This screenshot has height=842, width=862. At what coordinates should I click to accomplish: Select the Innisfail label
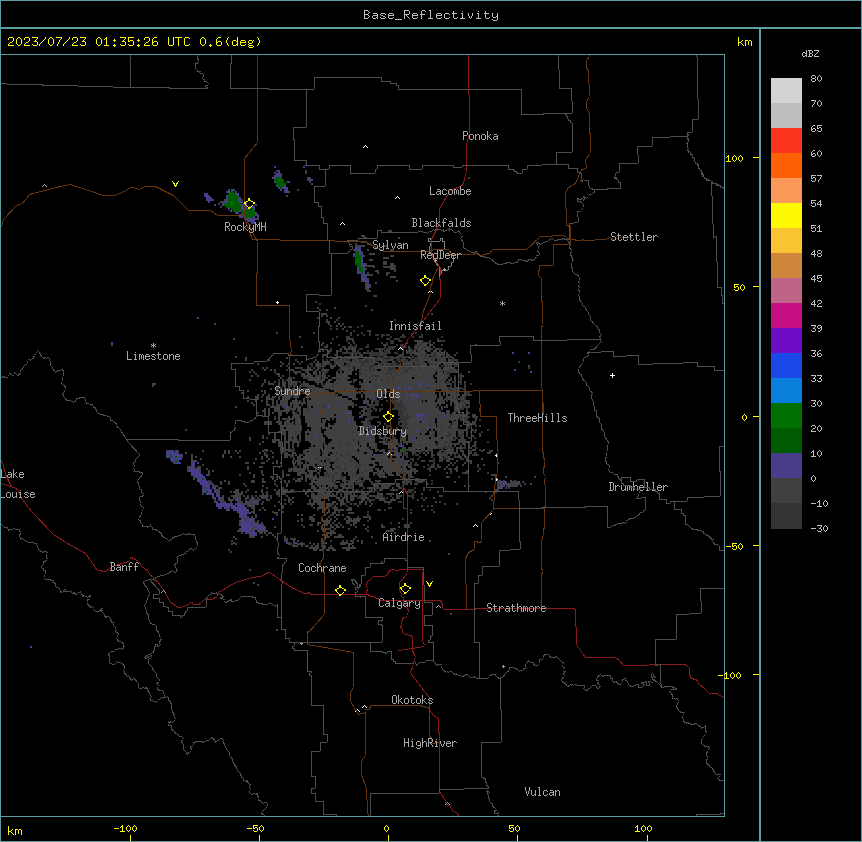click(x=415, y=326)
